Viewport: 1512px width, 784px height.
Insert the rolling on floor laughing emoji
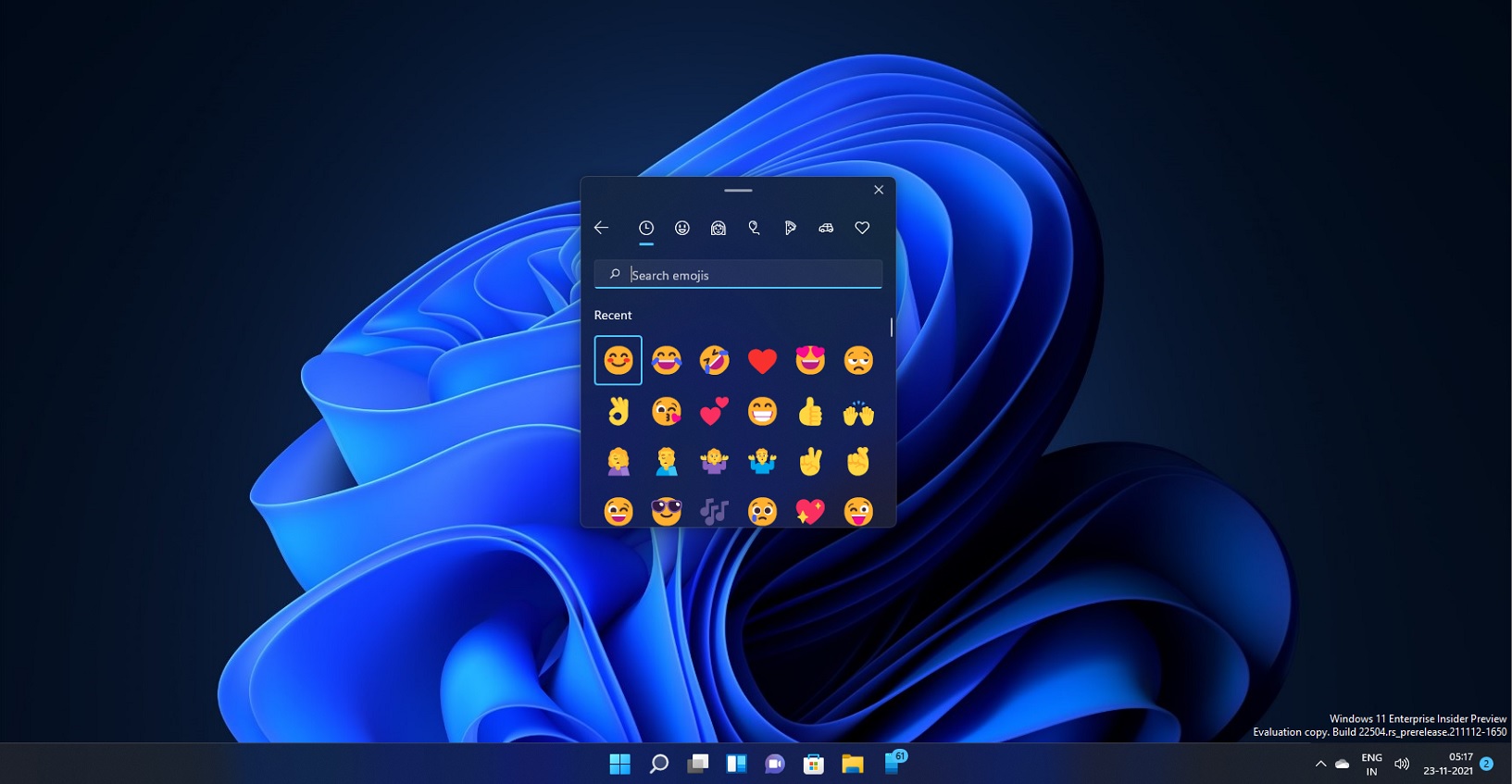[715, 360]
